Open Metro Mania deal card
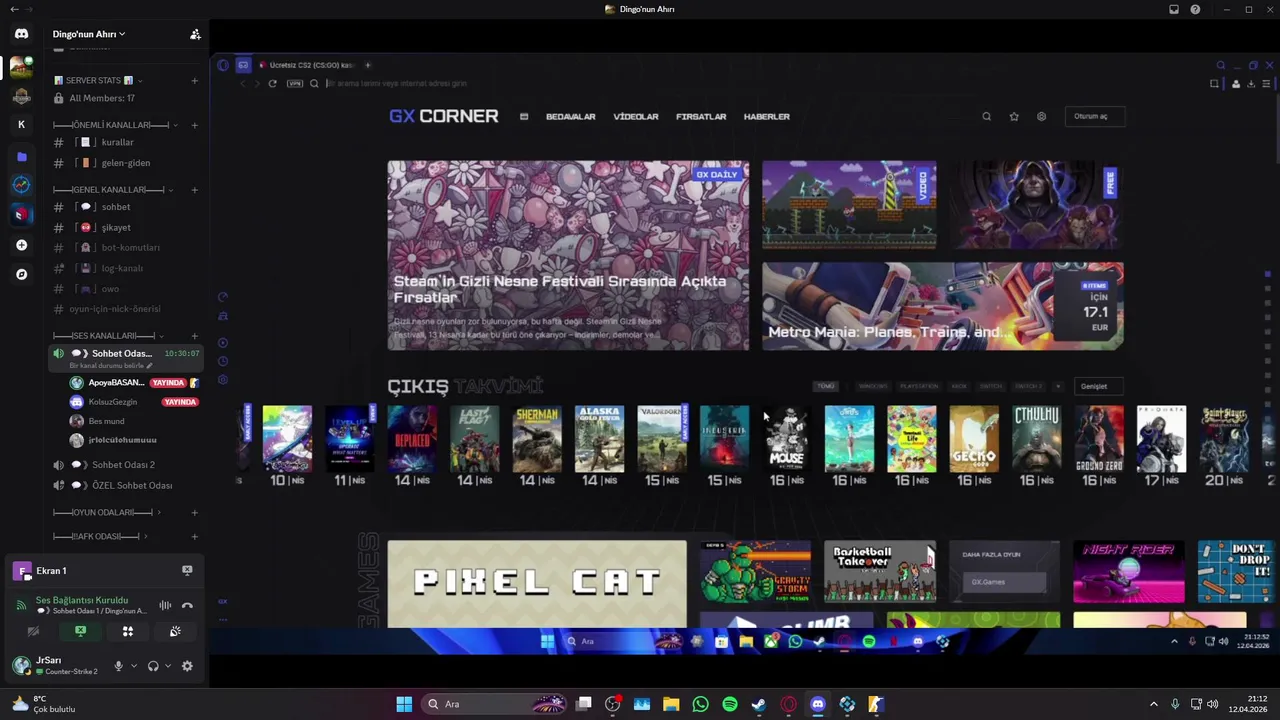The height and width of the screenshot is (720, 1280). pos(943,306)
